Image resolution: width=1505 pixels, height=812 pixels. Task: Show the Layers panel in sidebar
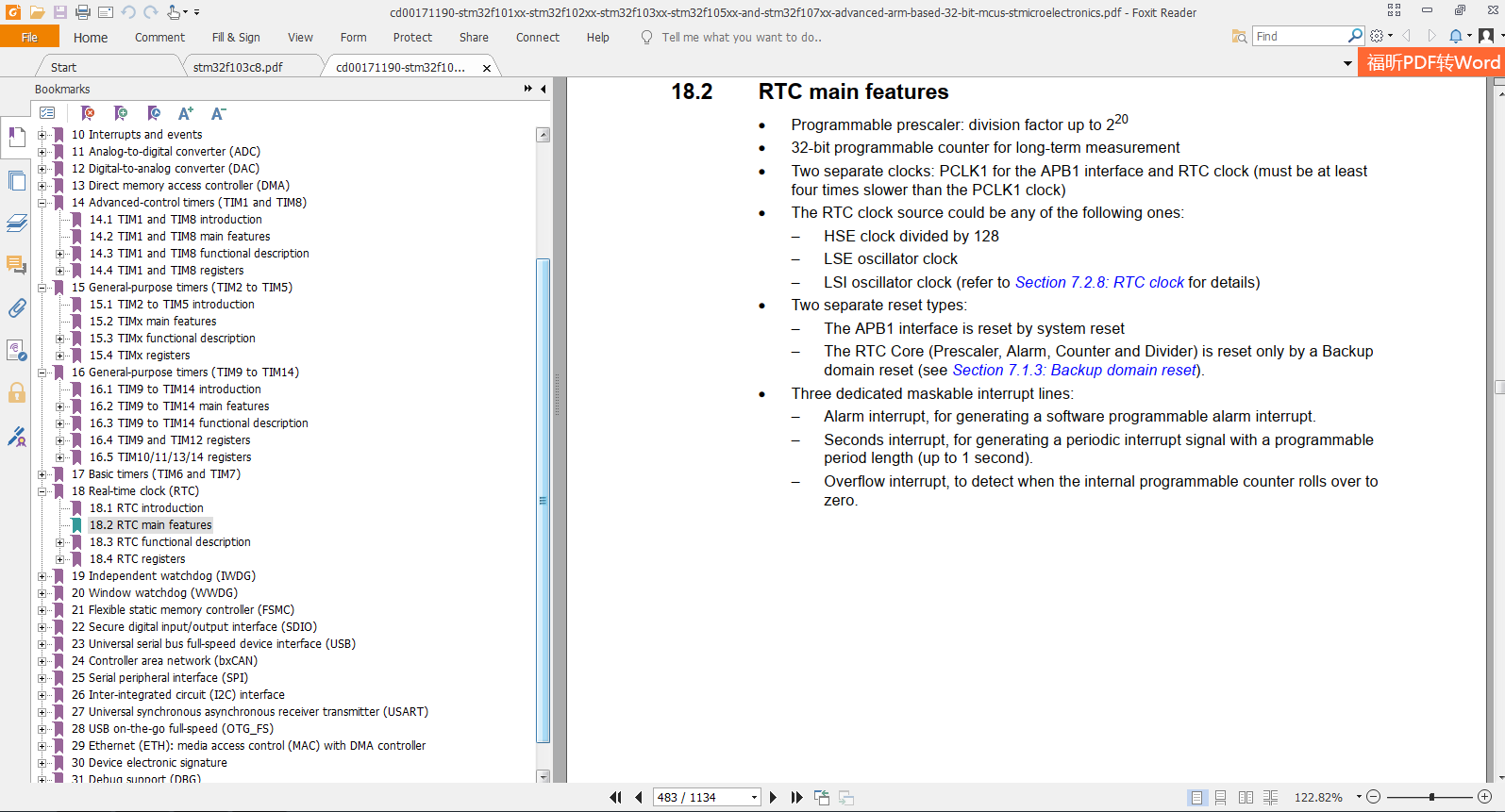pyautogui.click(x=17, y=224)
